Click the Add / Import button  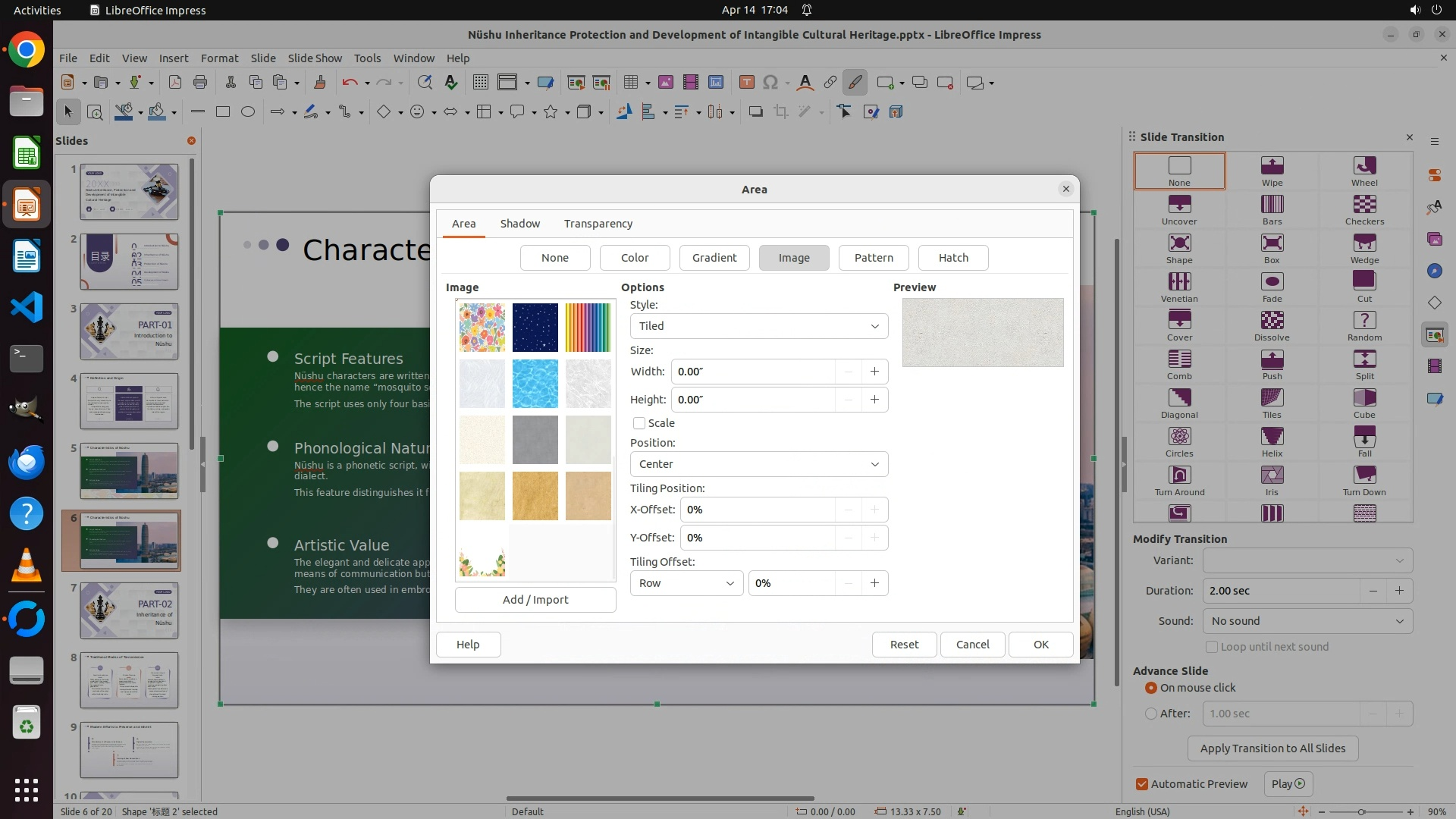point(535,600)
